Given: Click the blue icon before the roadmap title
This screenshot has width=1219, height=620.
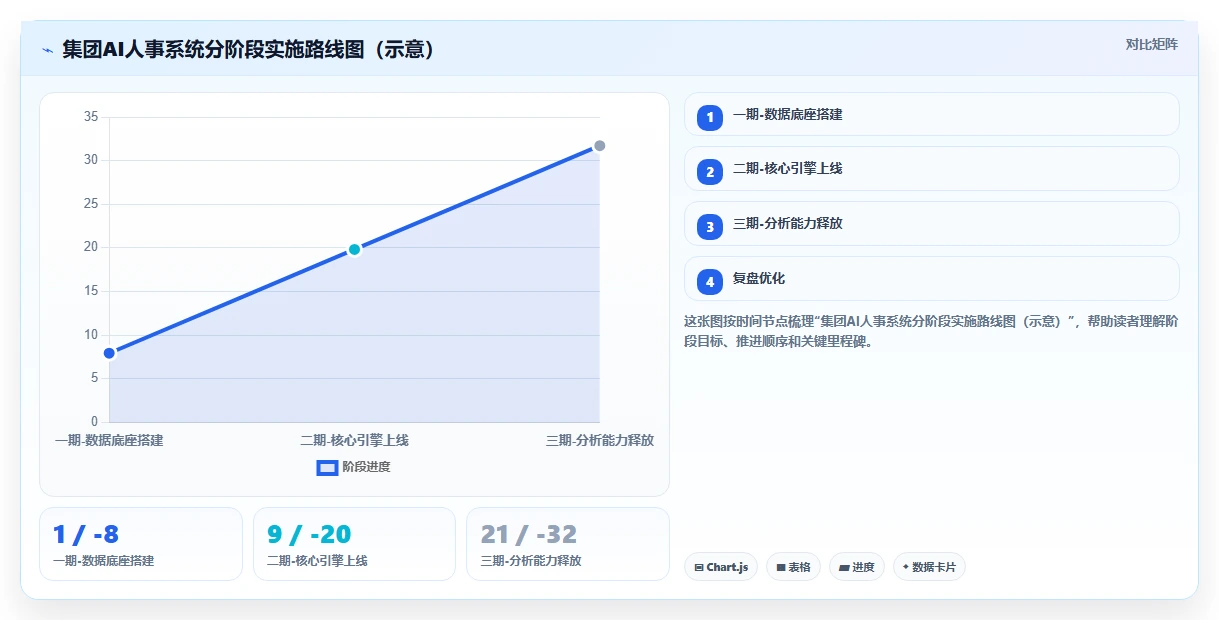Looking at the screenshot, I should pyautogui.click(x=47, y=50).
